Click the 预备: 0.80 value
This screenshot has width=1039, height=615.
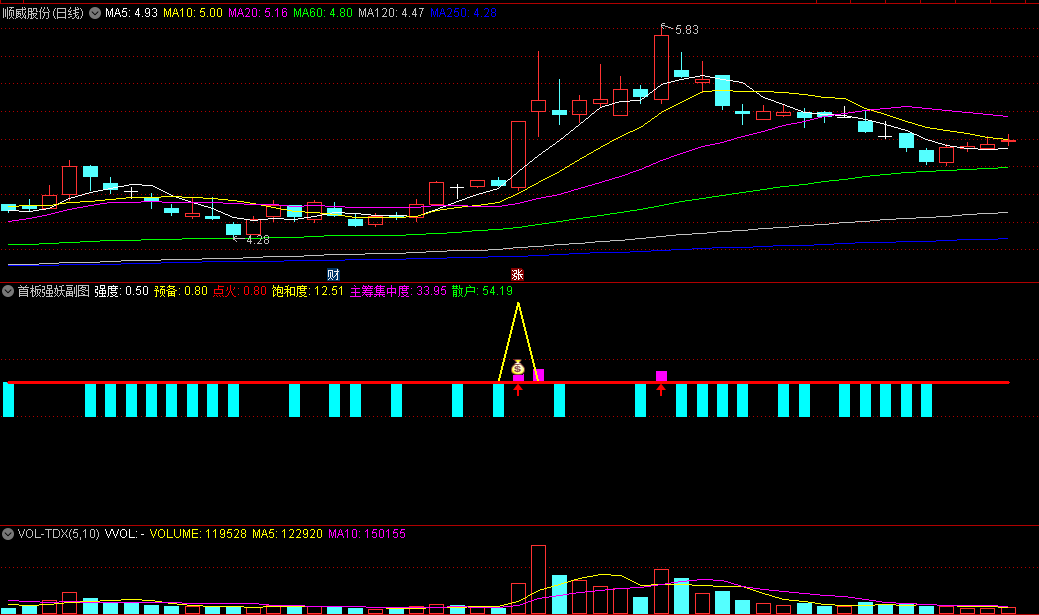pyautogui.click(x=181, y=291)
